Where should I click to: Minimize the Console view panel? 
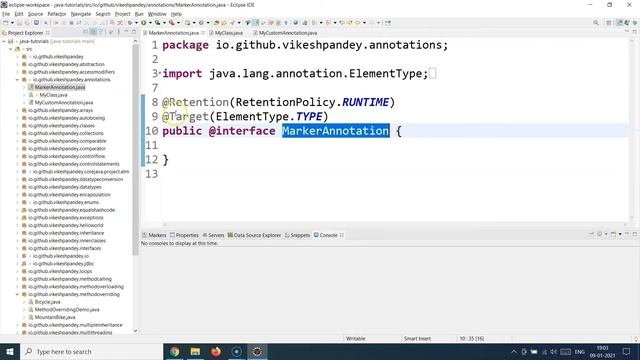(x=627, y=234)
